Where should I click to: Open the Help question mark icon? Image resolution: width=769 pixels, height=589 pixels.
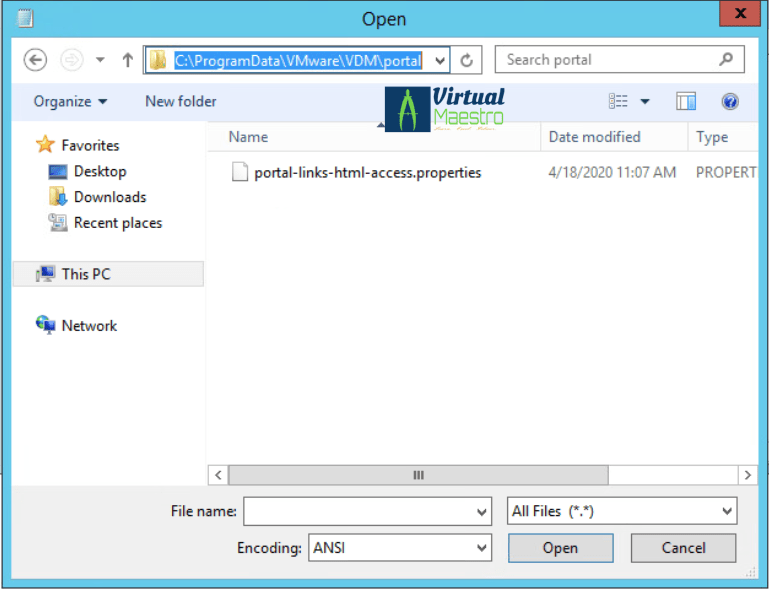coord(729,102)
